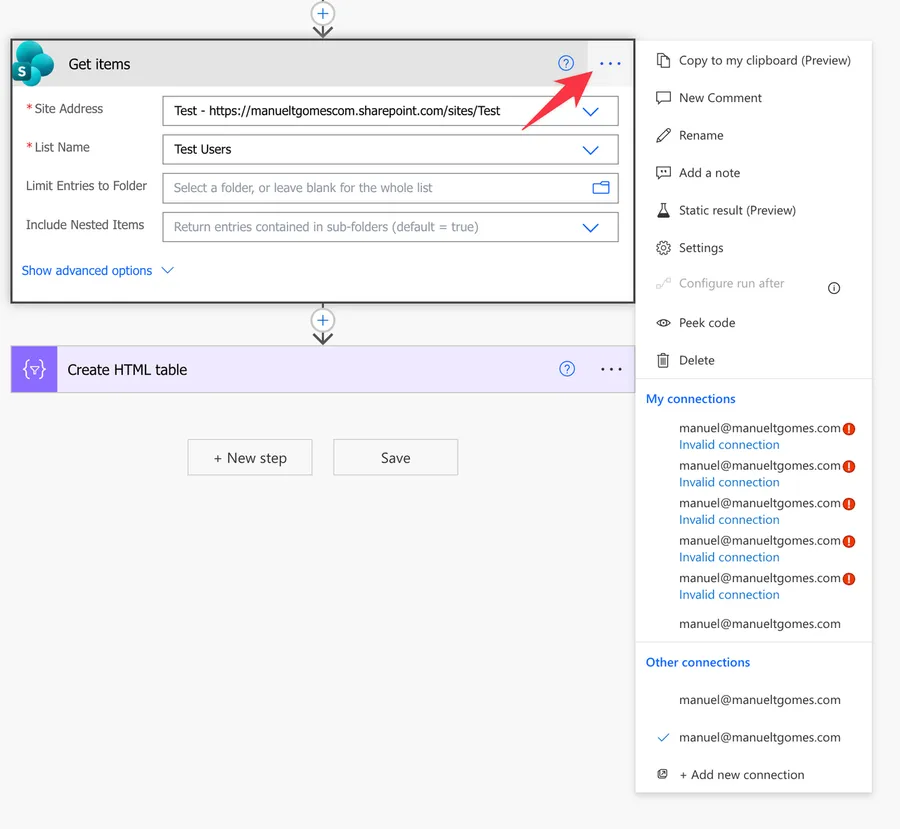
Task: Select the checked connection under Other connections
Action: (x=759, y=737)
